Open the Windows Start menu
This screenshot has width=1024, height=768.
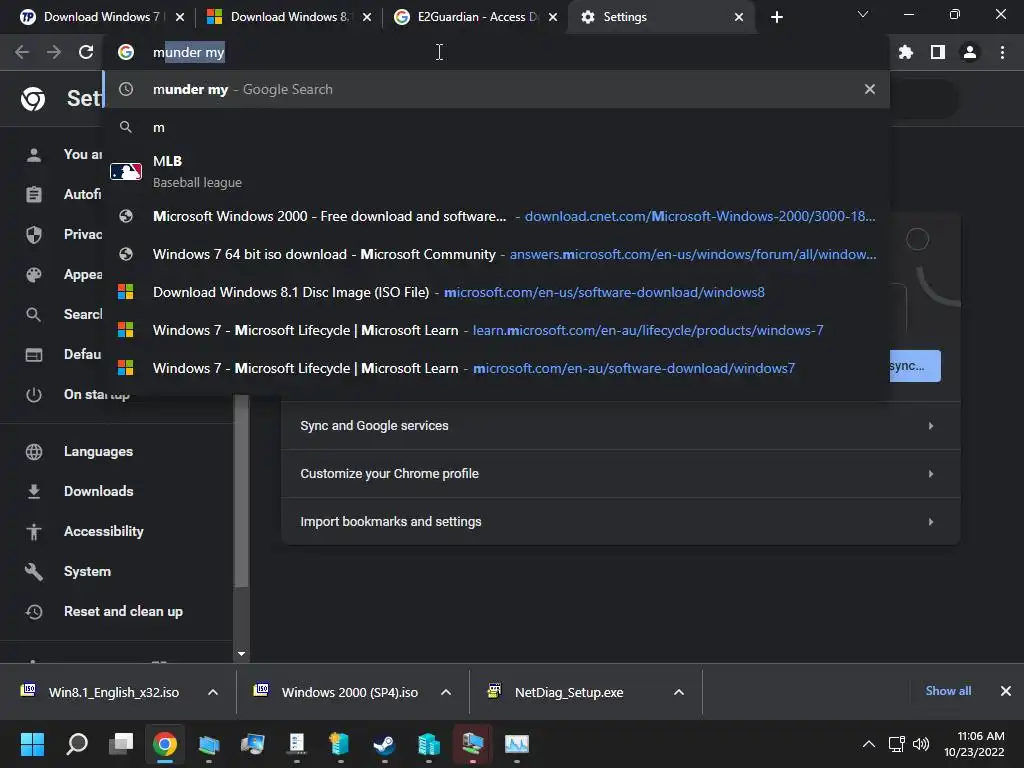pos(32,744)
